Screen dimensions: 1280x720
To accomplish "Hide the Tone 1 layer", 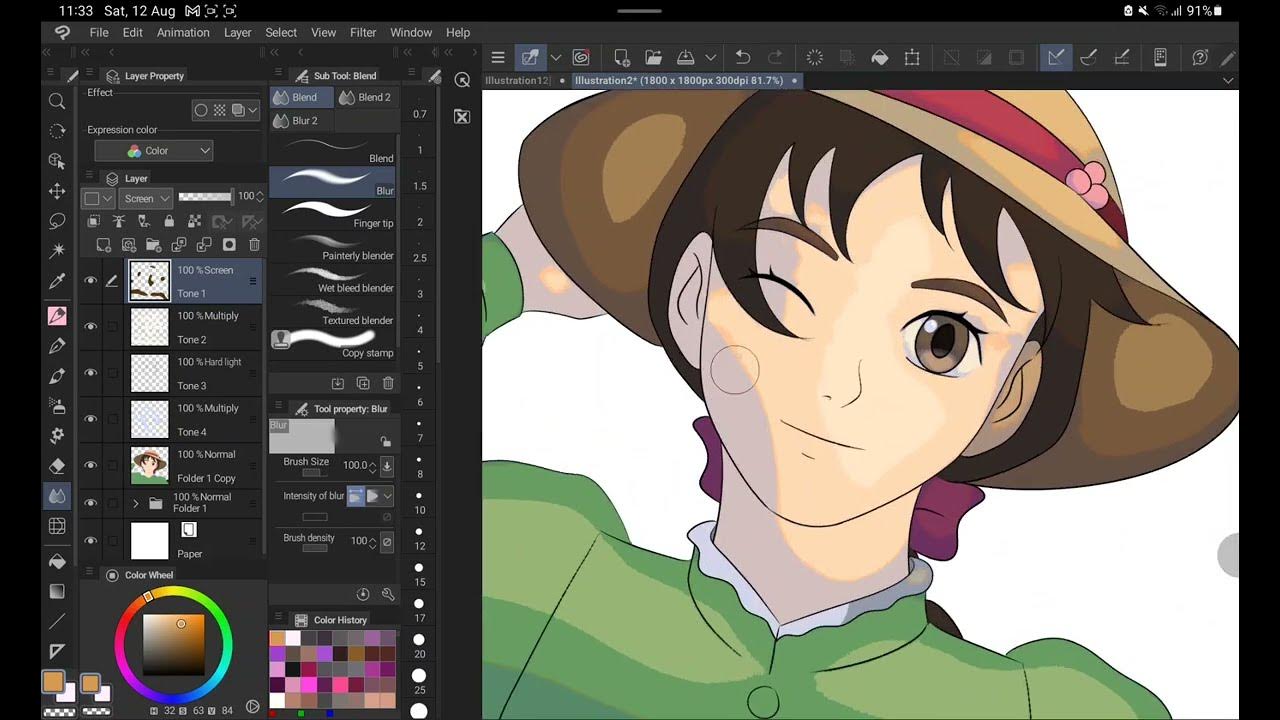I will [x=90, y=281].
